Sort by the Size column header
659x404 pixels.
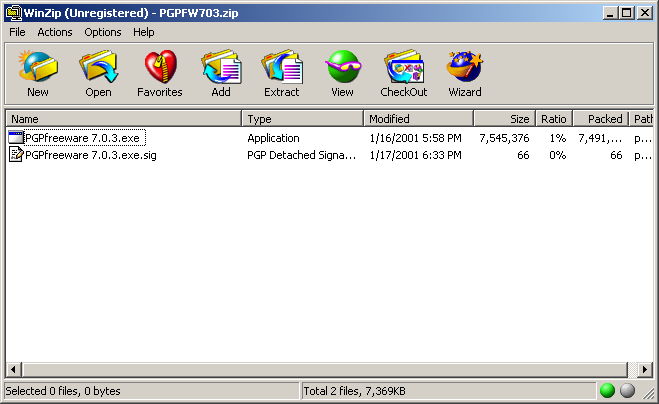[x=505, y=119]
